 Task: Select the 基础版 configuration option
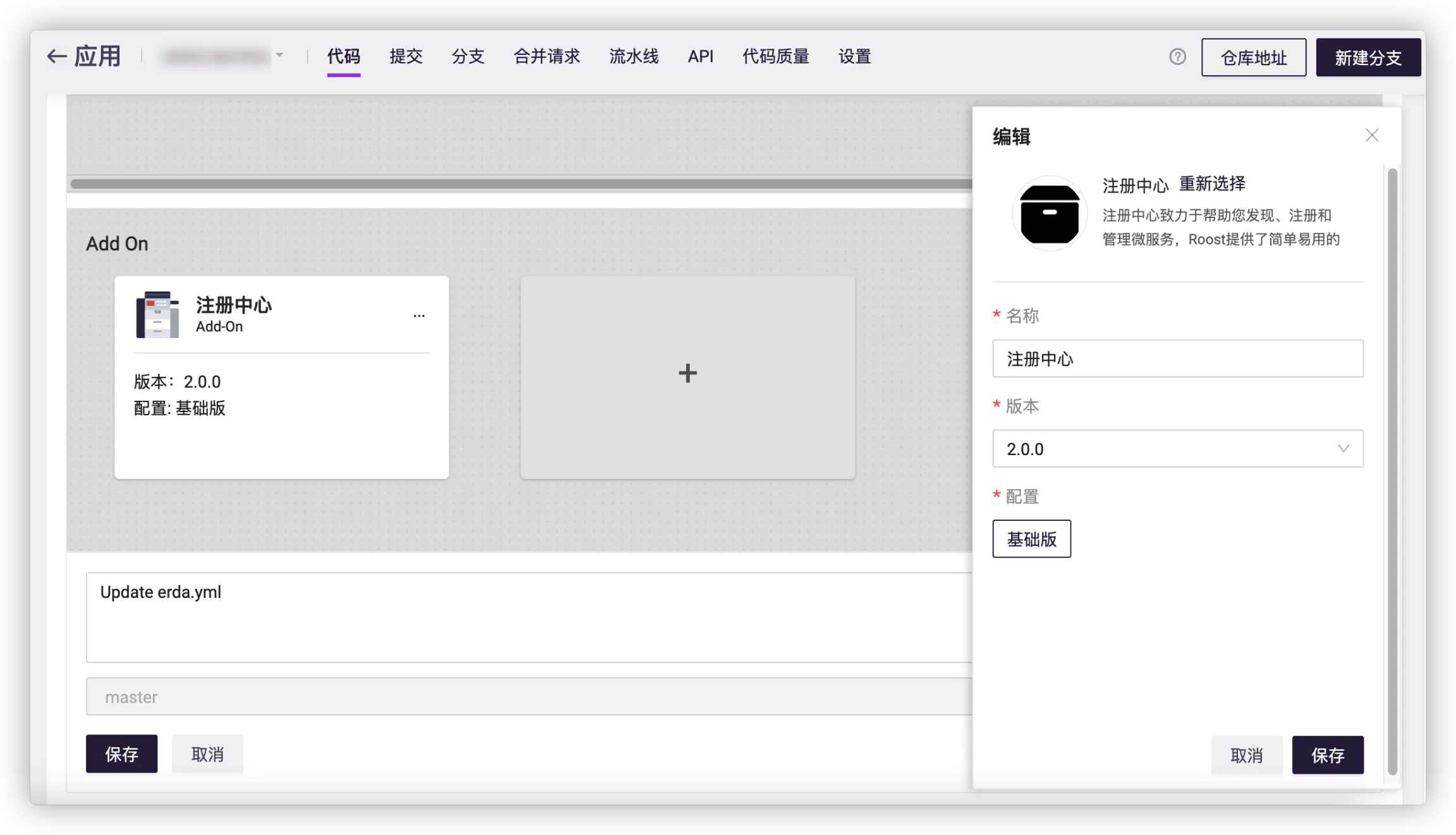[x=1031, y=539]
